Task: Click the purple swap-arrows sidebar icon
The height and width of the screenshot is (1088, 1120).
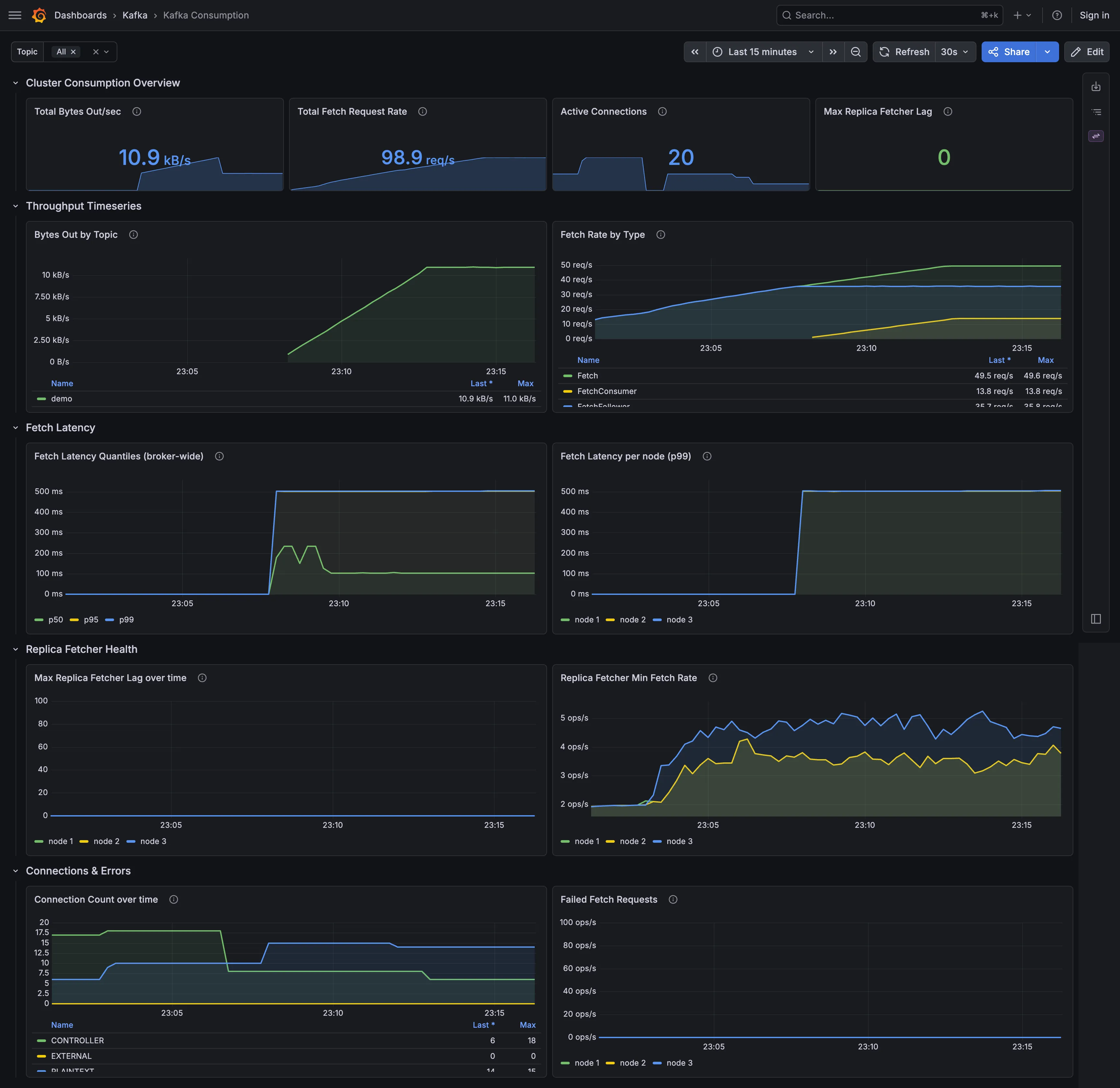Action: click(x=1095, y=136)
